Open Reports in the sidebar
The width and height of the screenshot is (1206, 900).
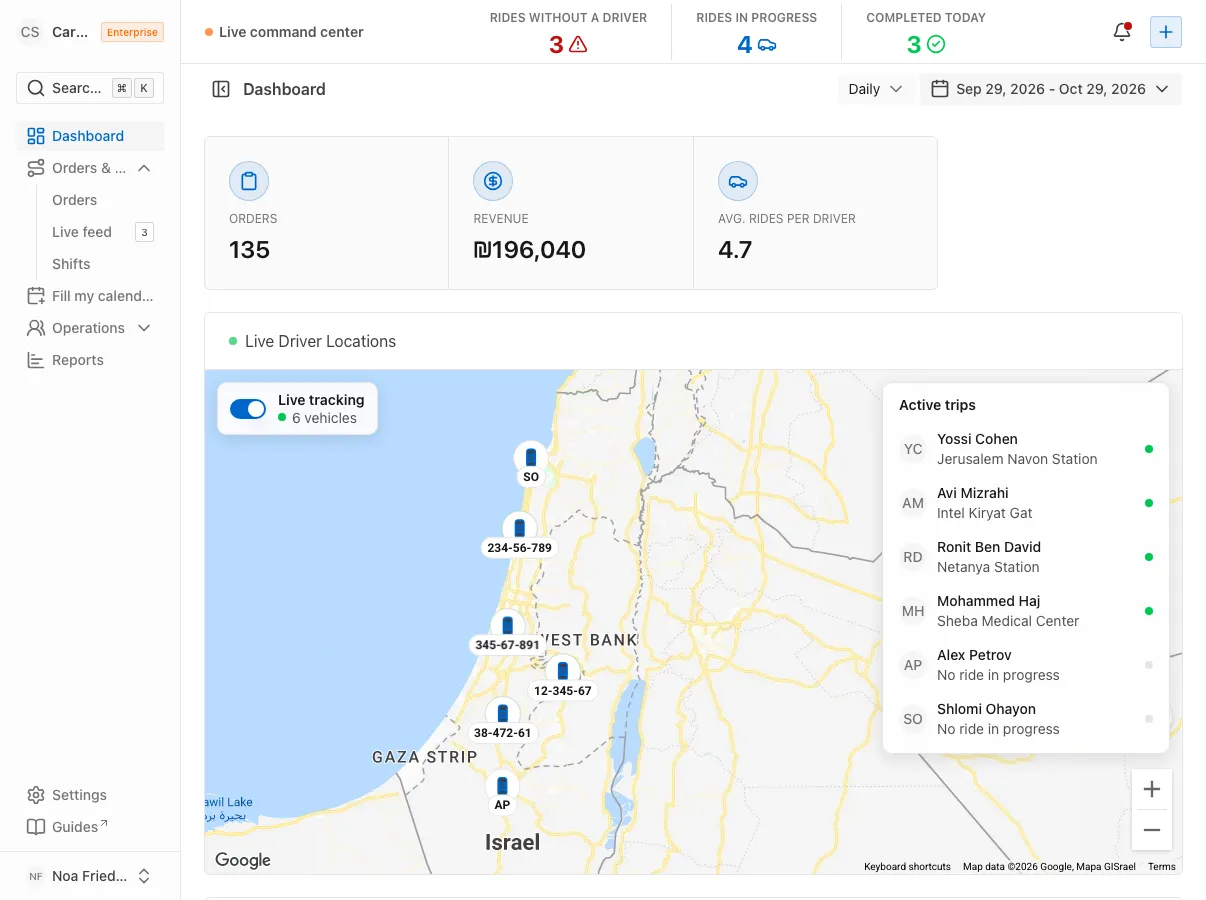click(x=90, y=360)
